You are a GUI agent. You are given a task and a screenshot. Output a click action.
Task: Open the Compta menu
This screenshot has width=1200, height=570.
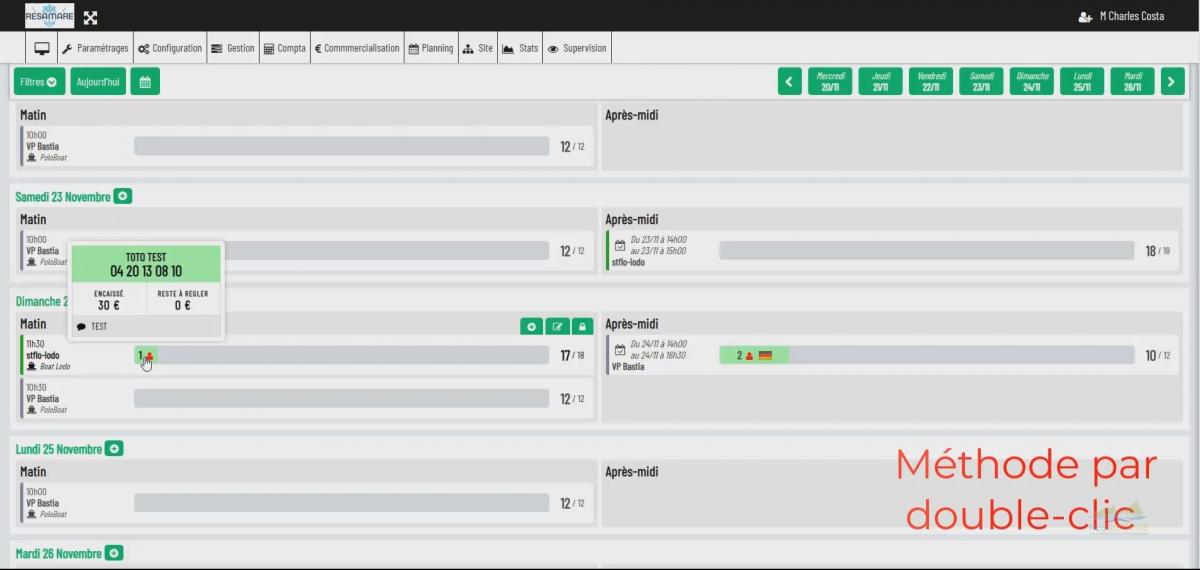285,48
